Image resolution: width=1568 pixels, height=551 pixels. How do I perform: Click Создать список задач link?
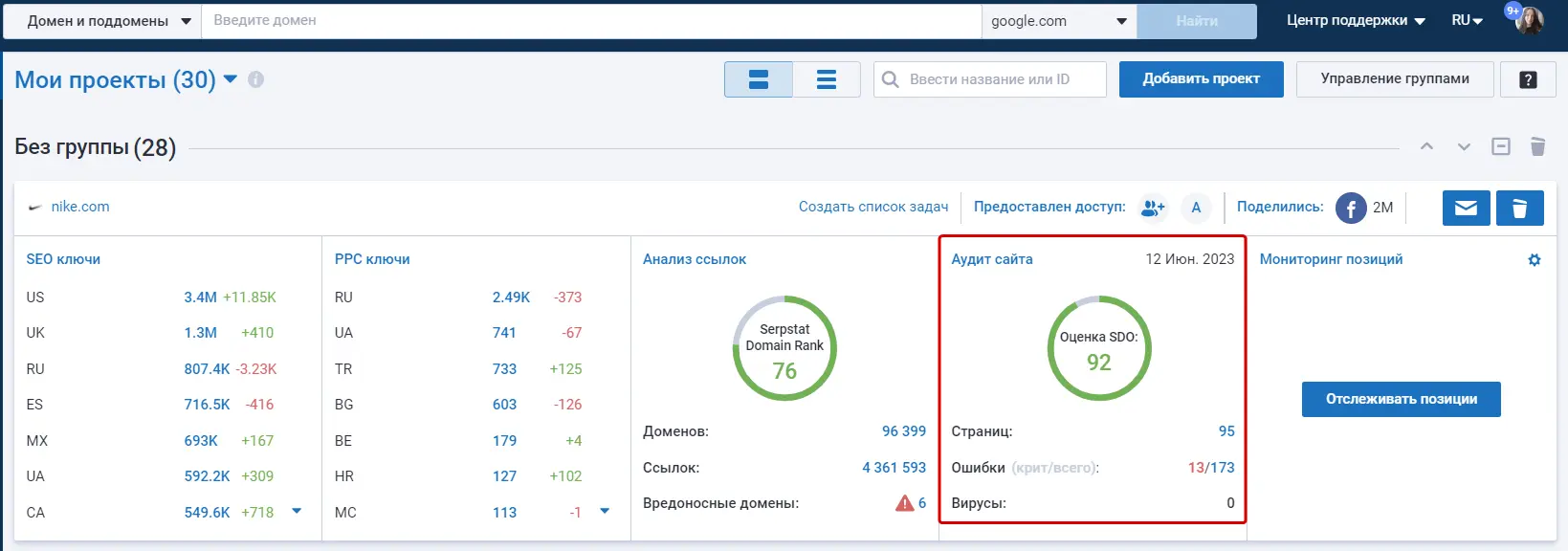[873, 207]
